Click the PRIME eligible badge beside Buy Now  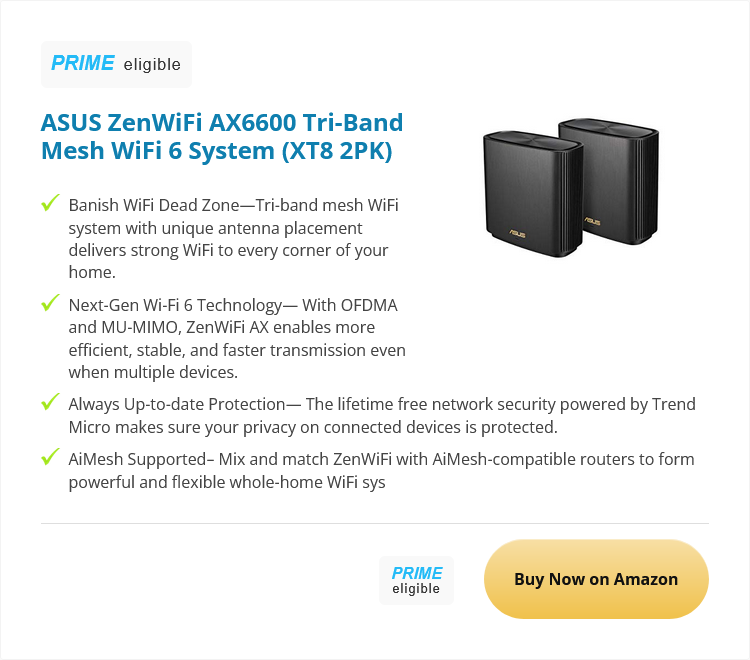click(x=416, y=580)
